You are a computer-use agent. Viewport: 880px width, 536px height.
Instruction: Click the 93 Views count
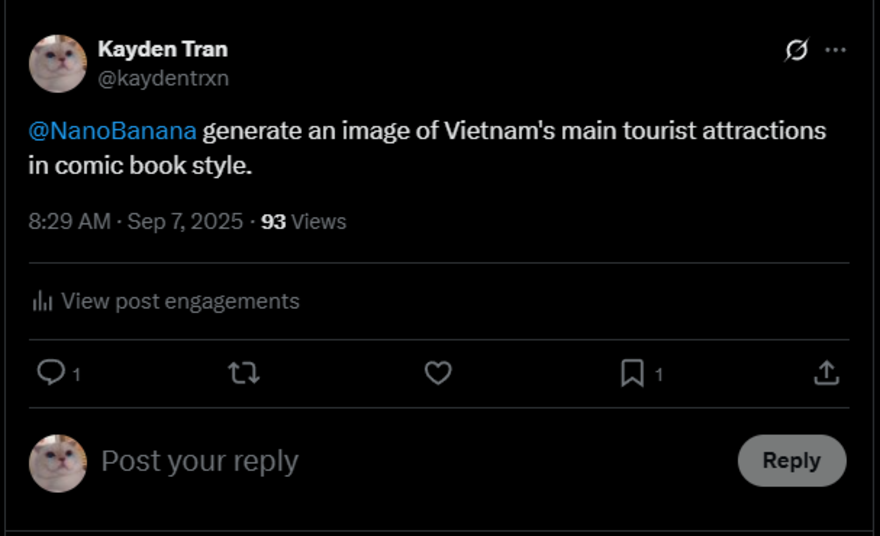click(x=303, y=222)
